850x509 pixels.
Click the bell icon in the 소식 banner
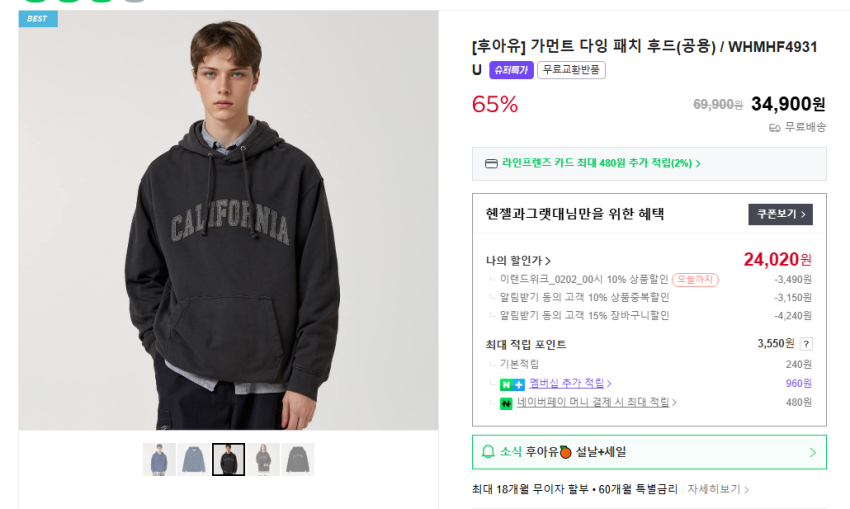point(488,452)
